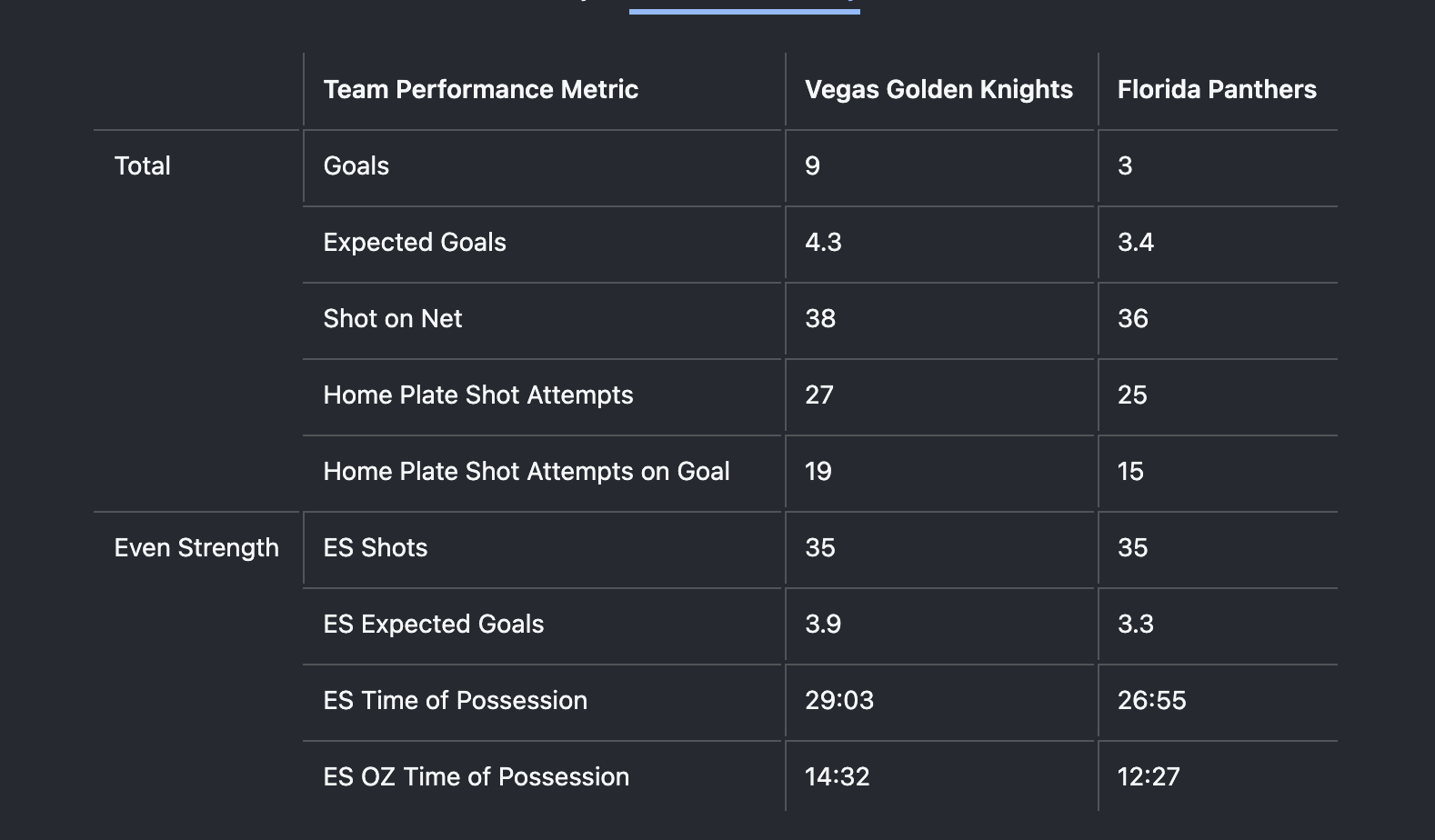Select the Florida Panthers column header
Image resolution: width=1435 pixels, height=840 pixels.
pos(1217,89)
